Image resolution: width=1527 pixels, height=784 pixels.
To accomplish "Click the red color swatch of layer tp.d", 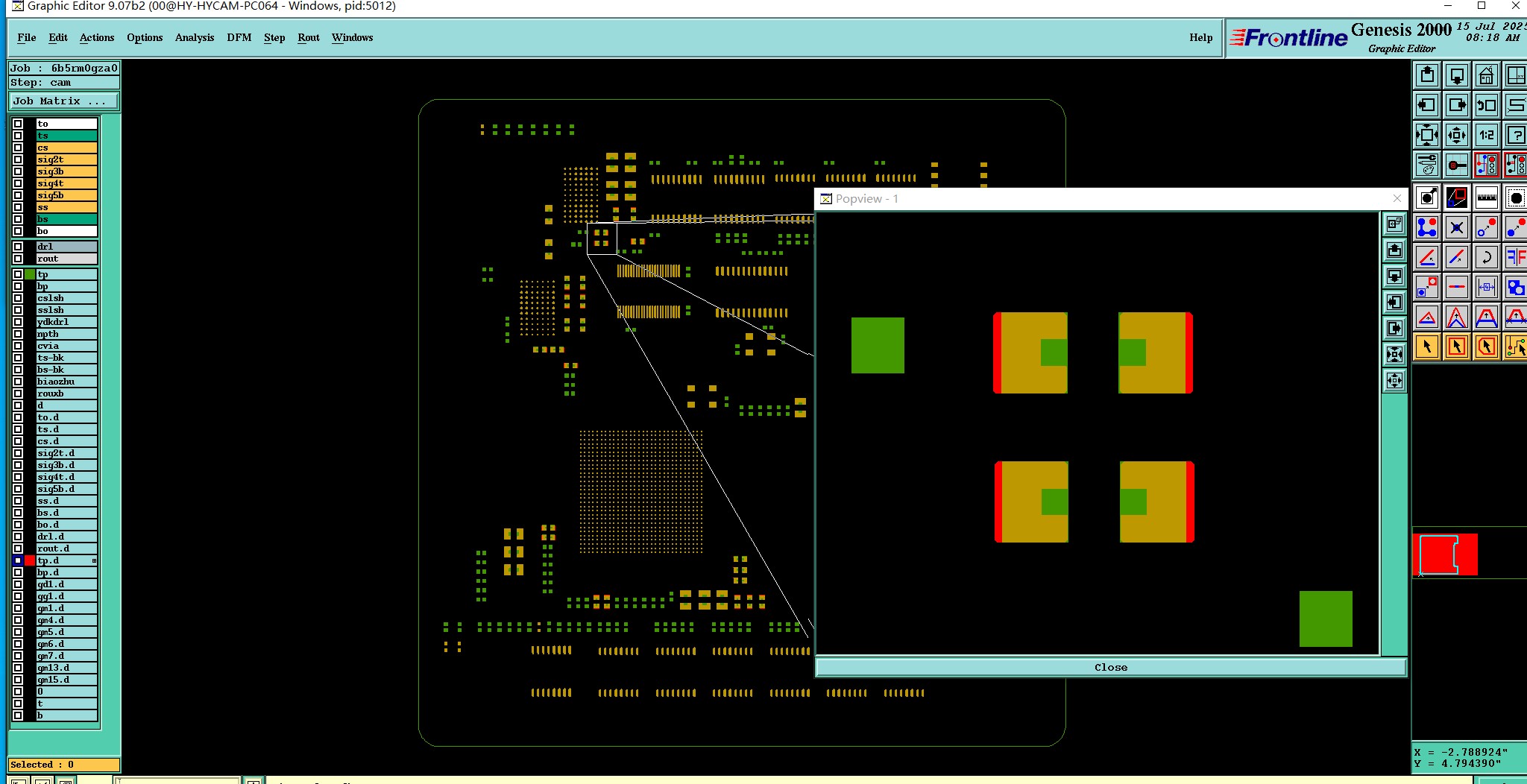I will [x=30, y=560].
